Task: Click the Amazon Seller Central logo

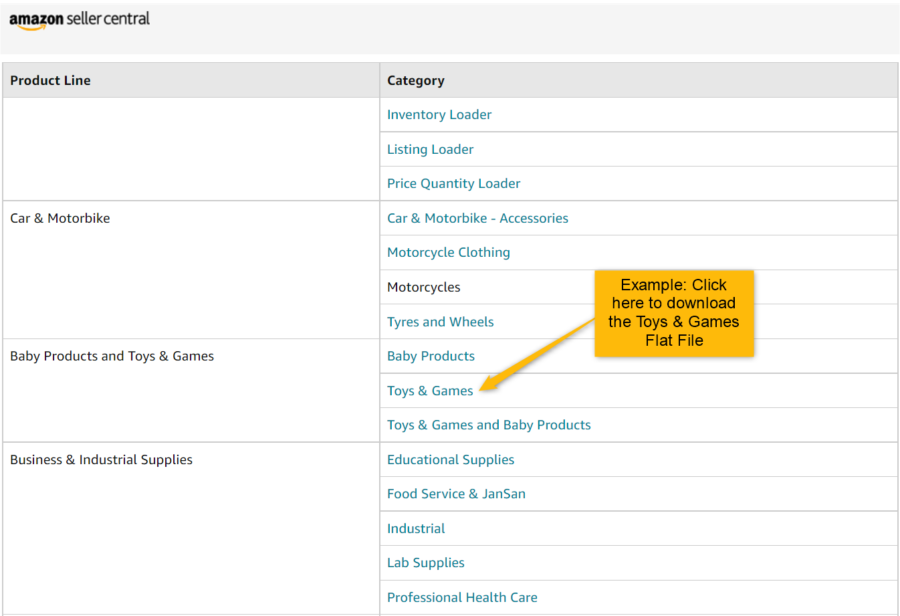Action: tap(79, 19)
